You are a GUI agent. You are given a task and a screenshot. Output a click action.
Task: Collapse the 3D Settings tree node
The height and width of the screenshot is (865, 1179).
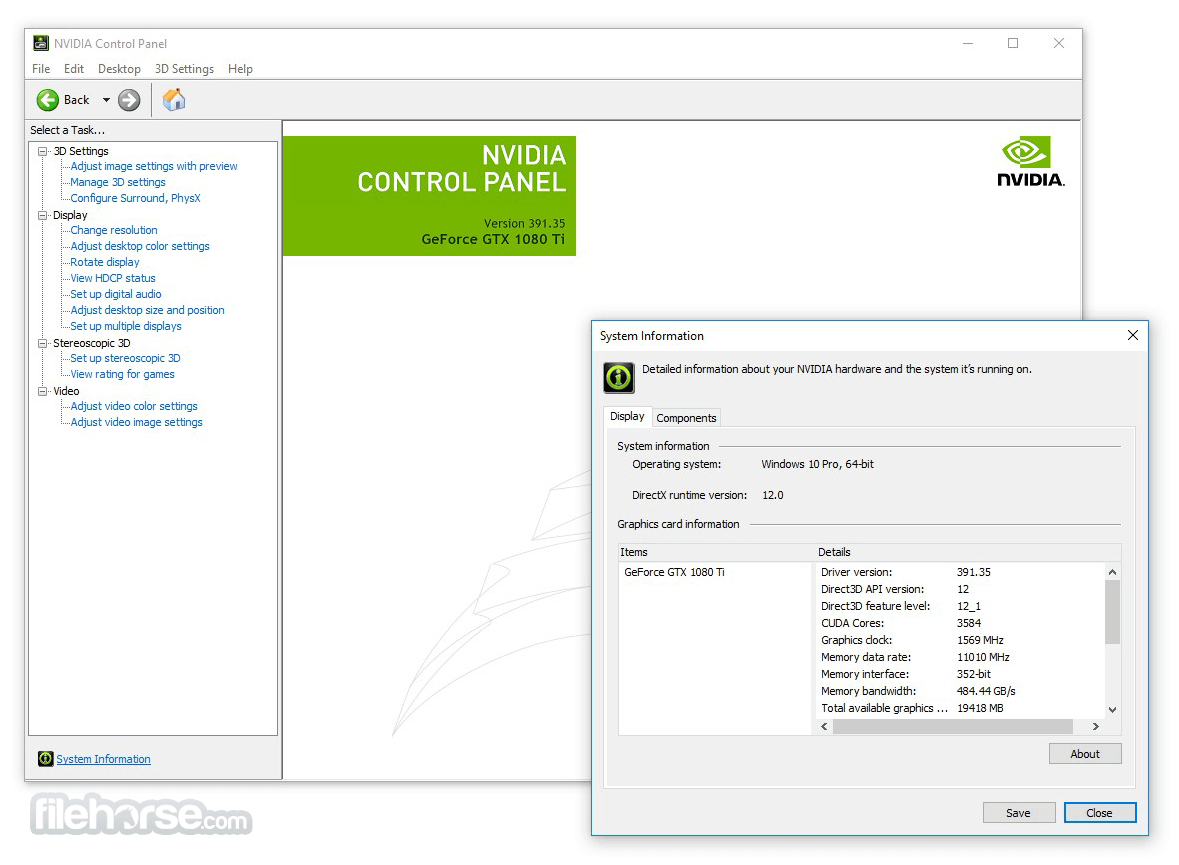coord(43,151)
